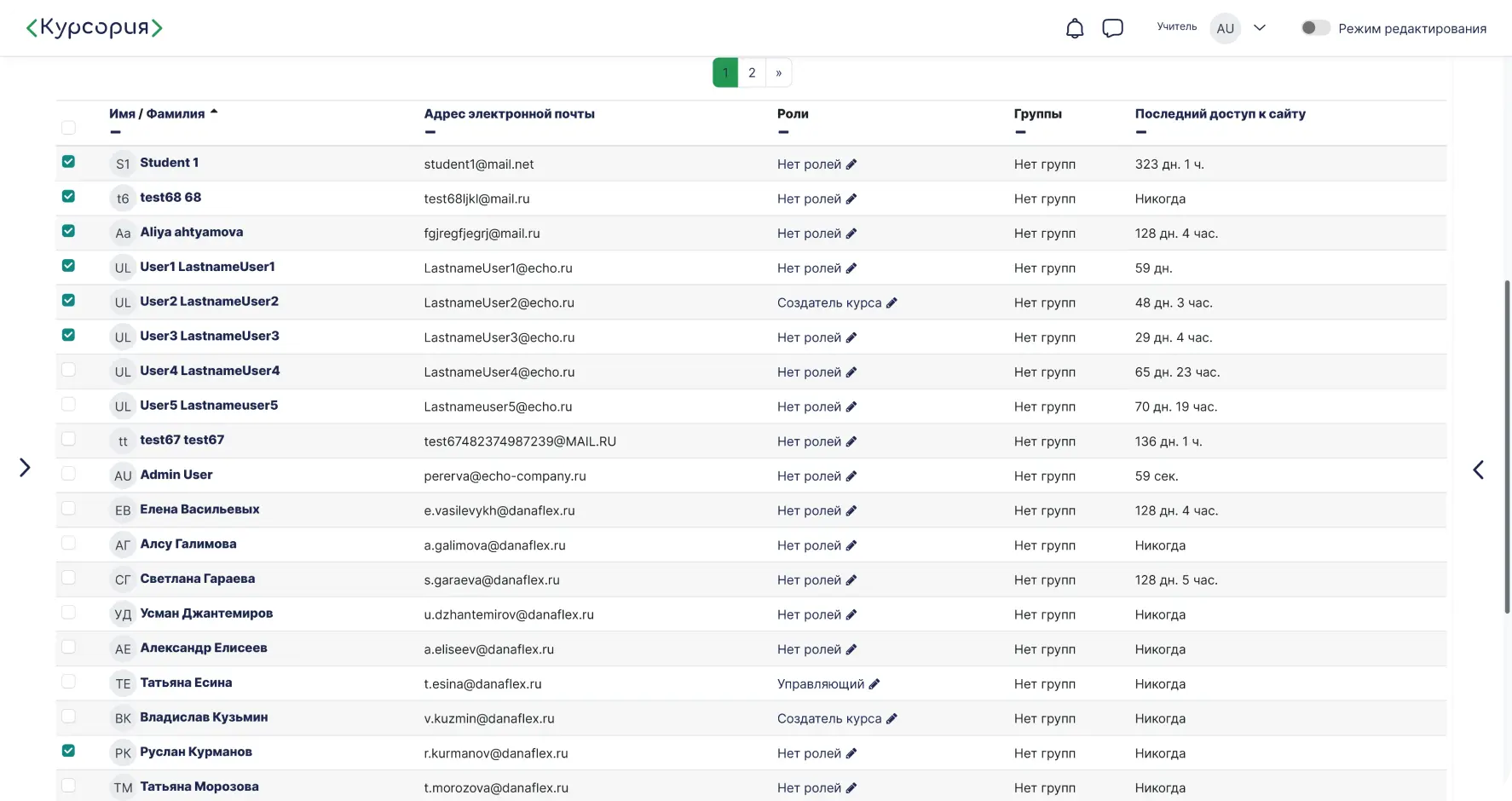Uncheck the User3 LastnameUser3 checkbox
The height and width of the screenshot is (801, 1512).
click(x=68, y=335)
